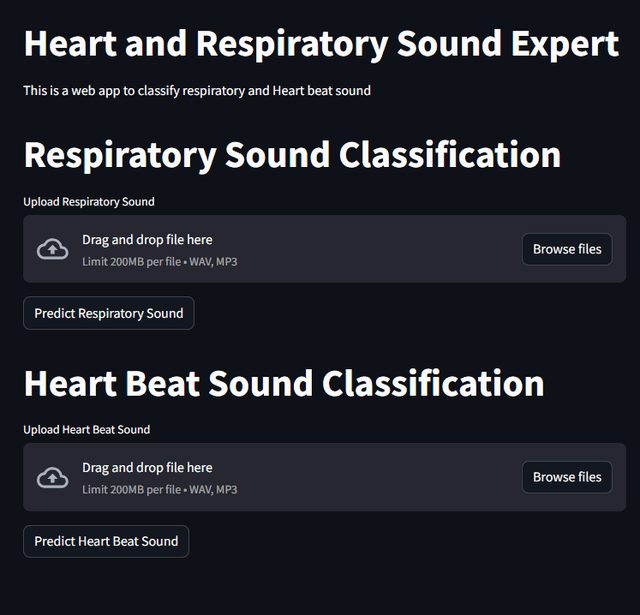Click the Upload Heart Beat Sound label
Screen dimensions: 640x615
pyautogui.click(x=87, y=430)
